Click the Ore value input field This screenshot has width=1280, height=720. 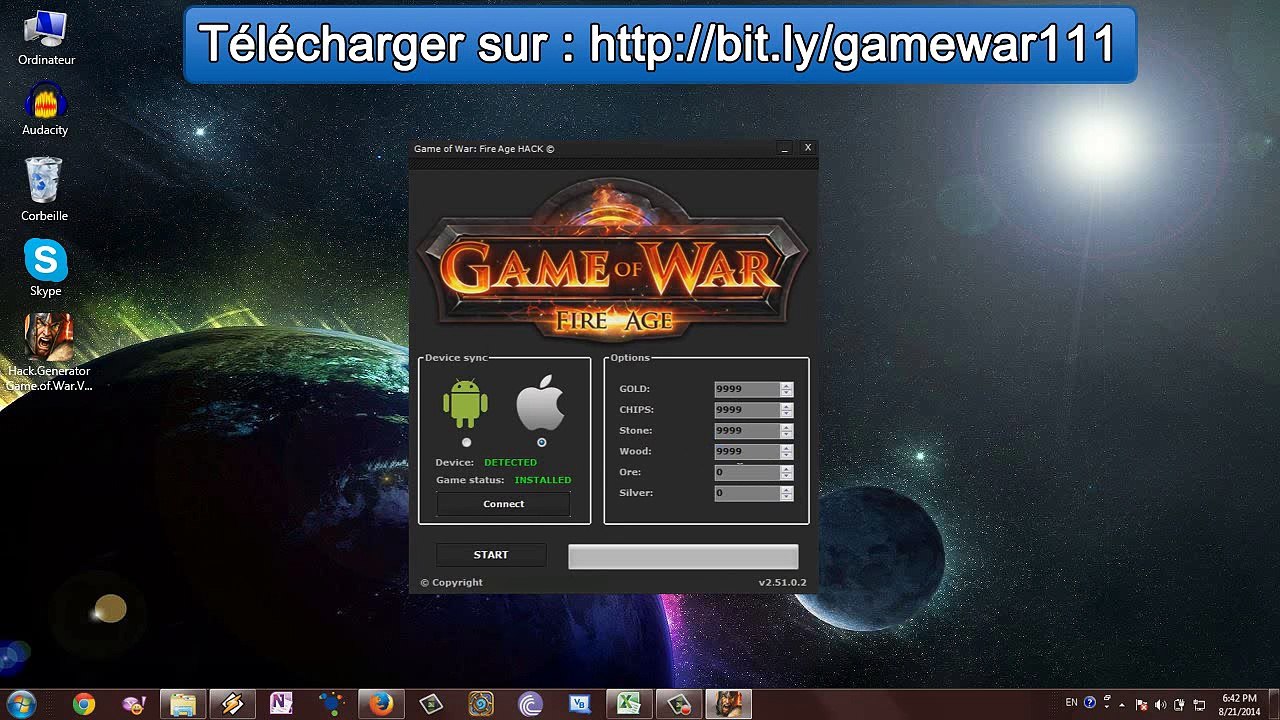click(x=747, y=472)
